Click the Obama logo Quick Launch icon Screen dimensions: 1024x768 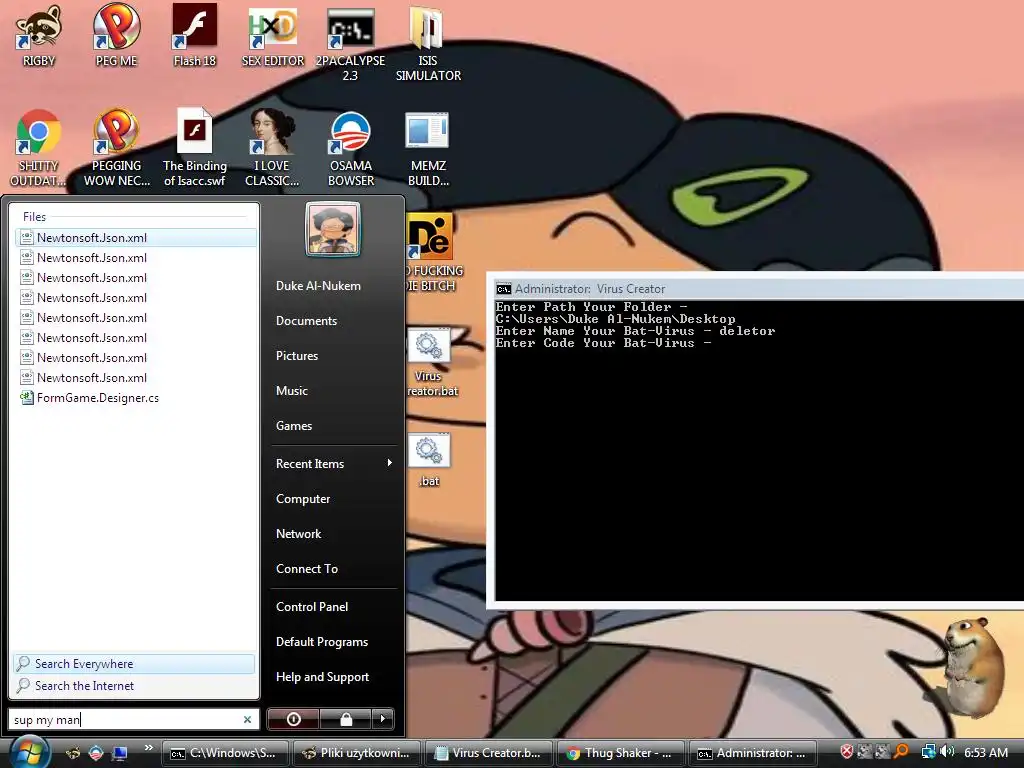click(96, 753)
